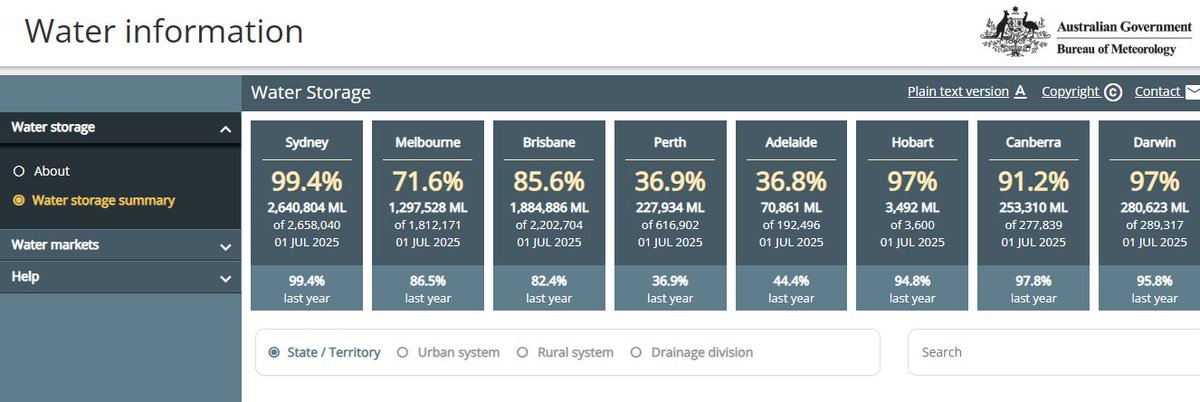
Task: Expand the Water markets section
Action: pos(121,245)
